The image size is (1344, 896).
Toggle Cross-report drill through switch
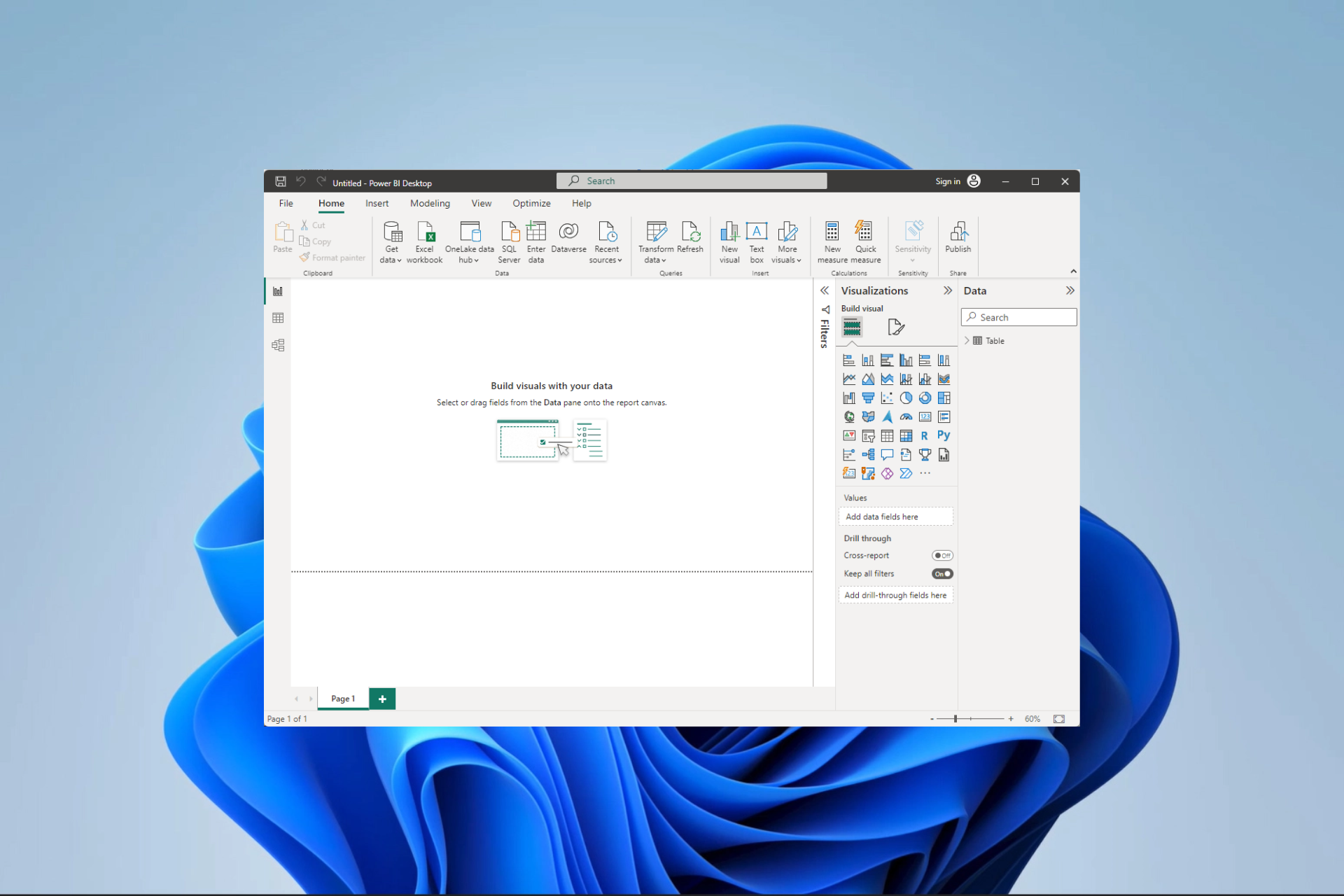click(942, 556)
